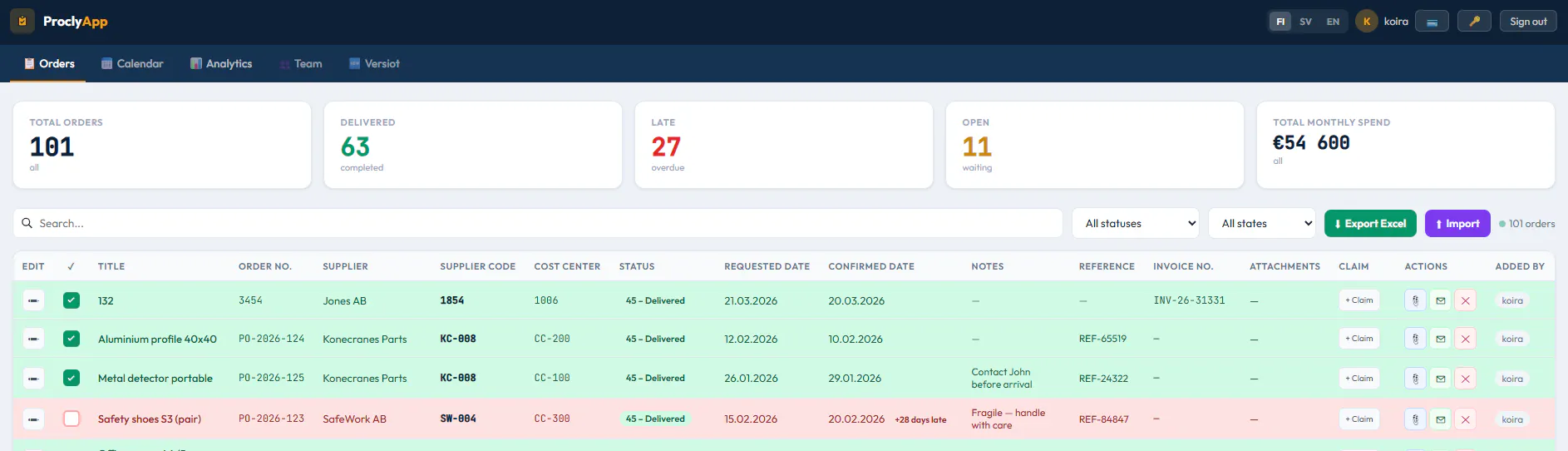Click koira badge in order 132 row
Viewport: 1568px width, 451px height.
[x=1512, y=300]
